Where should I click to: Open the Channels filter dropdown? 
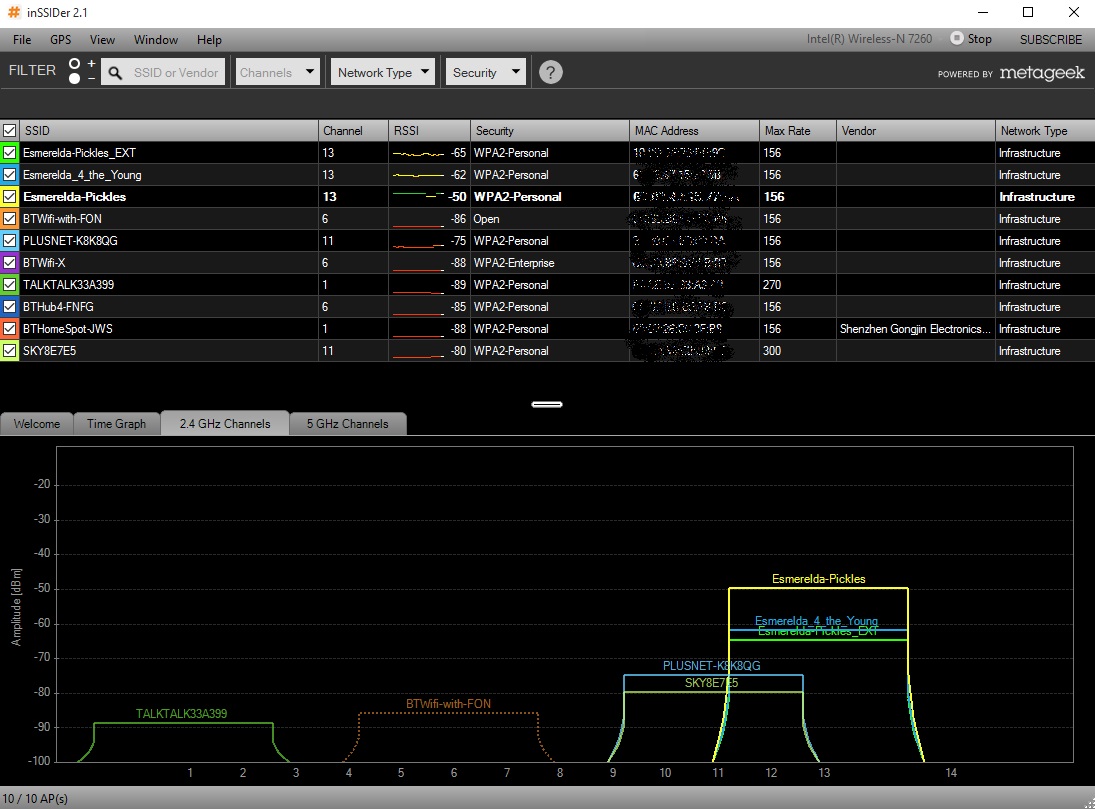[x=278, y=72]
